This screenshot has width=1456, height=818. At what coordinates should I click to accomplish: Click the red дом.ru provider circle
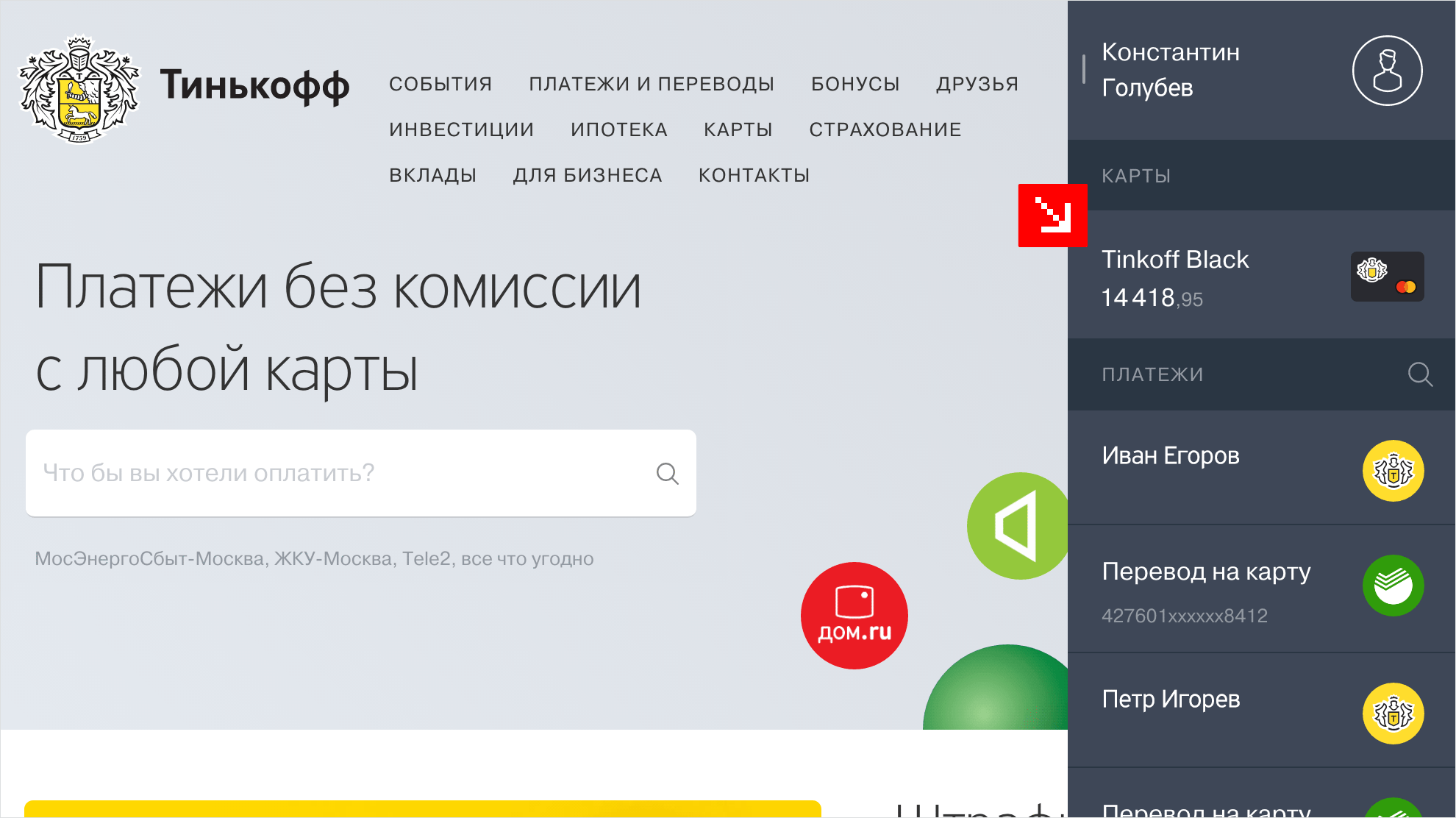click(854, 616)
